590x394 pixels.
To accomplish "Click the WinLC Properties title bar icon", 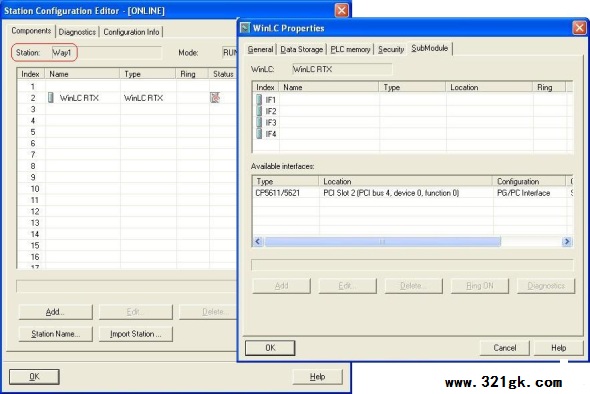I will (x=245, y=28).
